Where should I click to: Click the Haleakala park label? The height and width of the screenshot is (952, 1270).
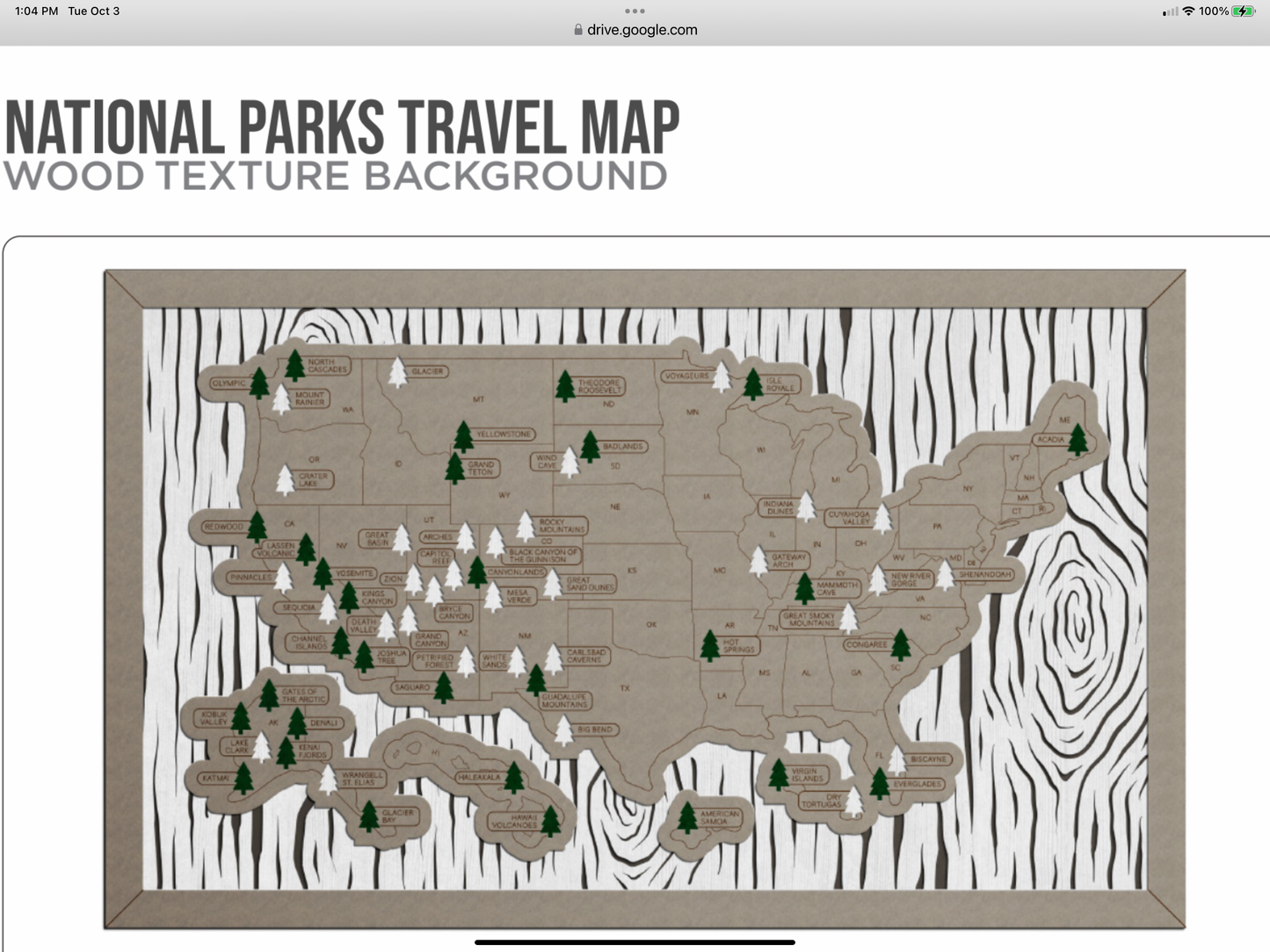pyautogui.click(x=480, y=776)
